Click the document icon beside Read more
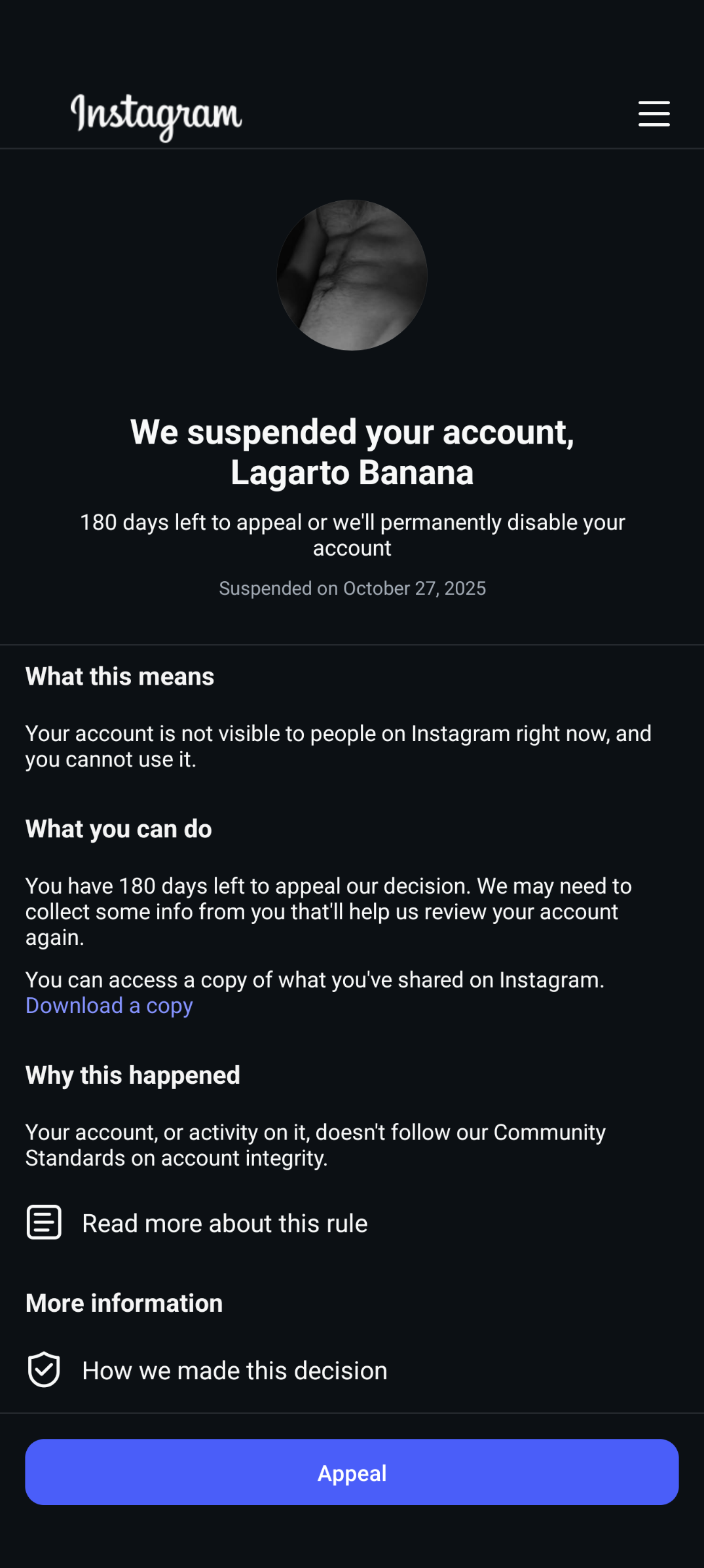This screenshot has height=1568, width=704. (44, 1222)
